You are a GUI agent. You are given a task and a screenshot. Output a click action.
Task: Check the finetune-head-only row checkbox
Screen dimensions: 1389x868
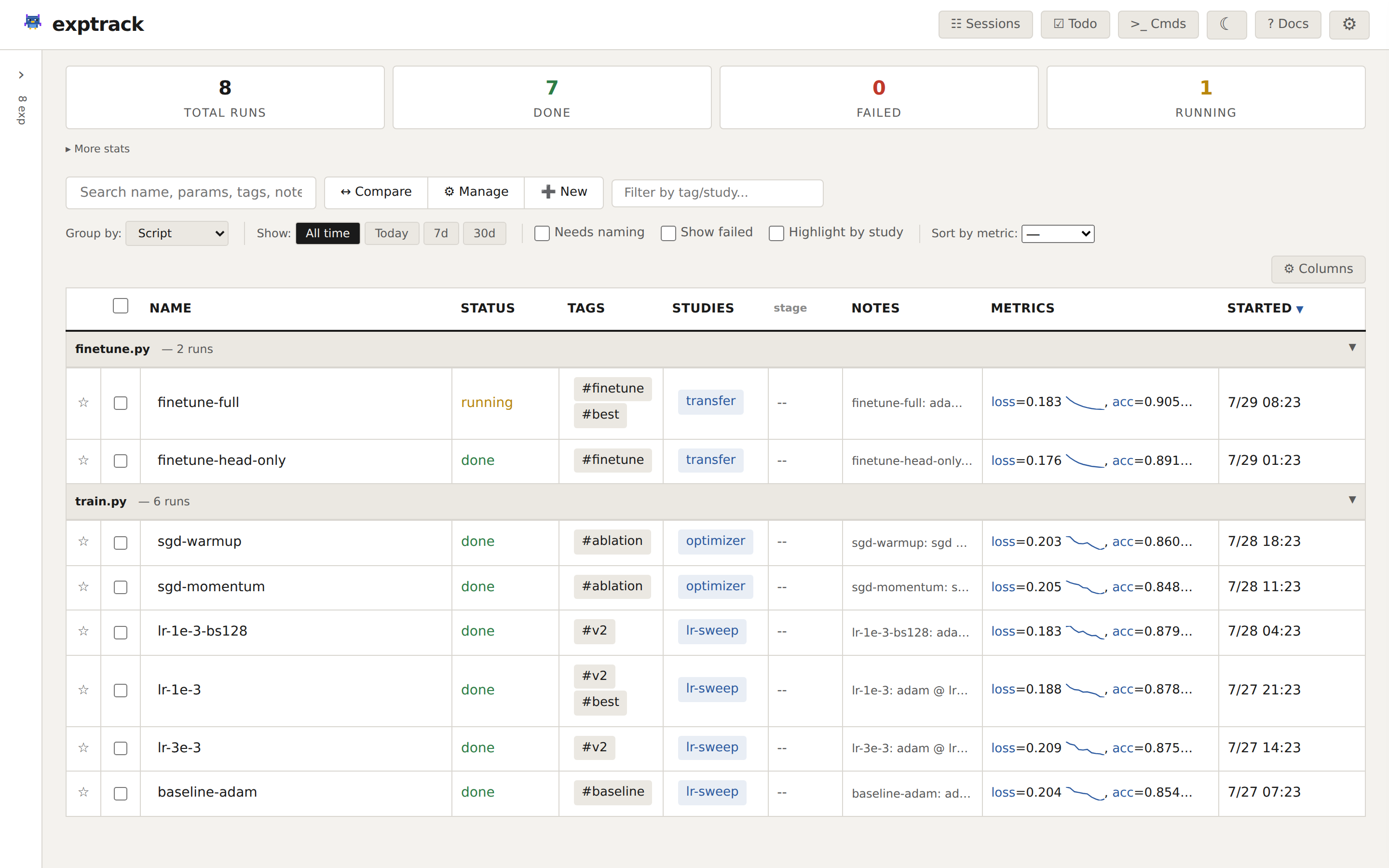pos(121,461)
